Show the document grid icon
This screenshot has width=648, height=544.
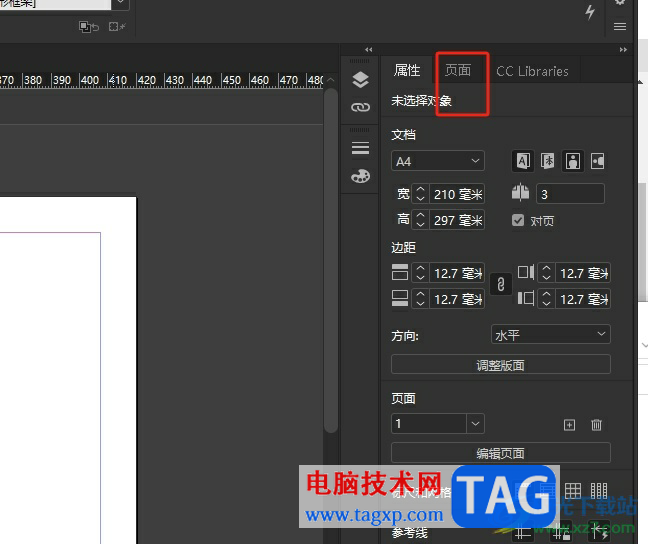point(573,491)
